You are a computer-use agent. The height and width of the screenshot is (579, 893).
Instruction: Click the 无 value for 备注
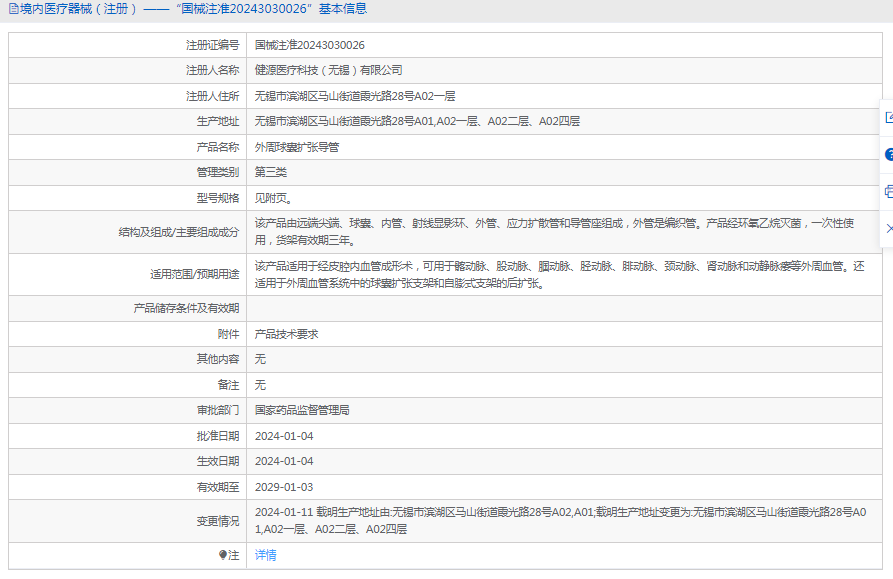(260, 385)
